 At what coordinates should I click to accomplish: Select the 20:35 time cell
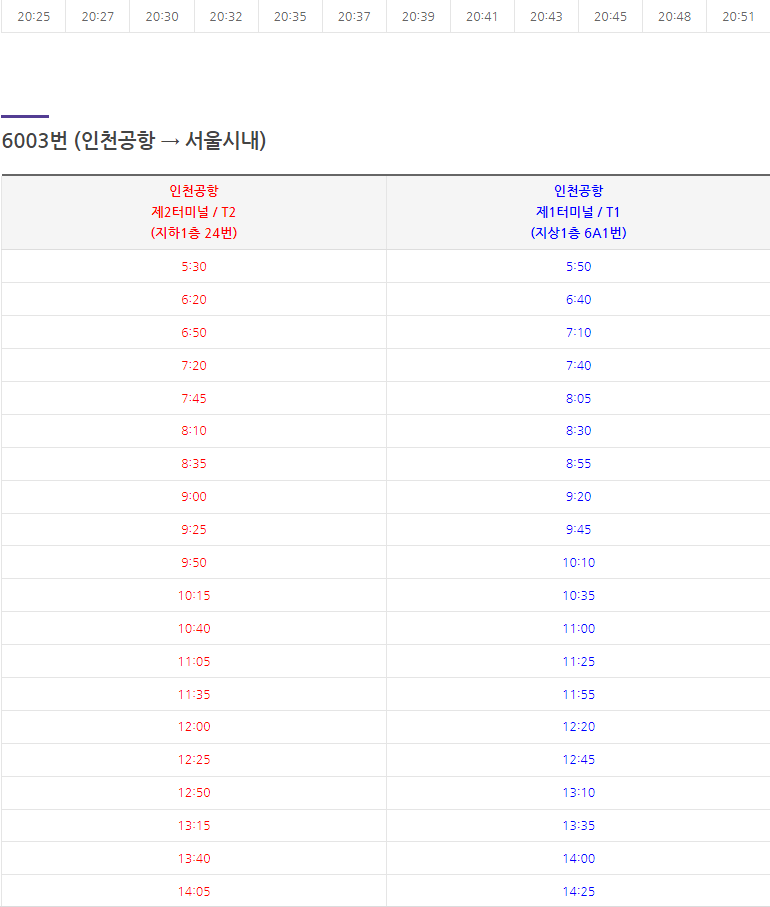290,16
